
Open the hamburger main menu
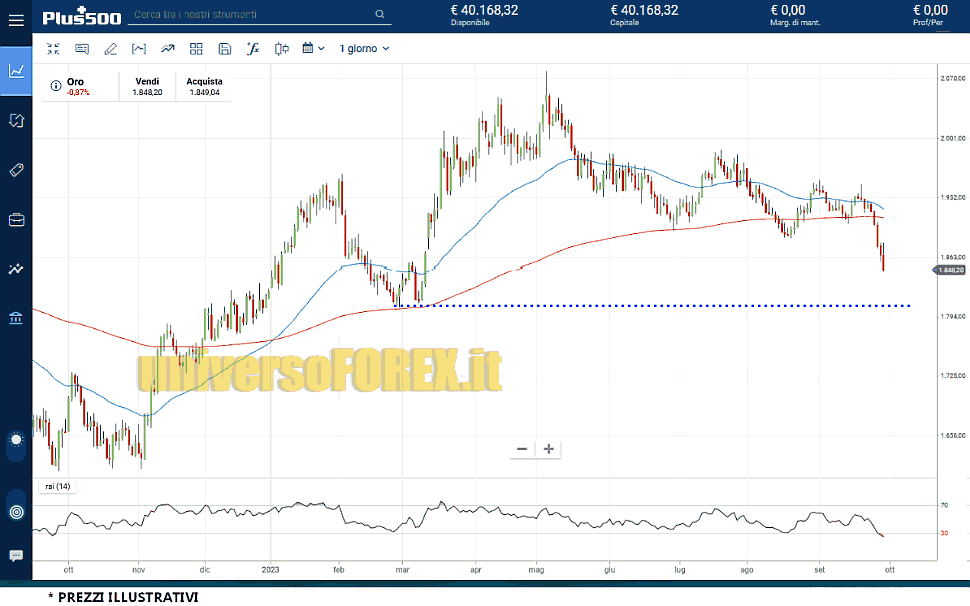16,19
